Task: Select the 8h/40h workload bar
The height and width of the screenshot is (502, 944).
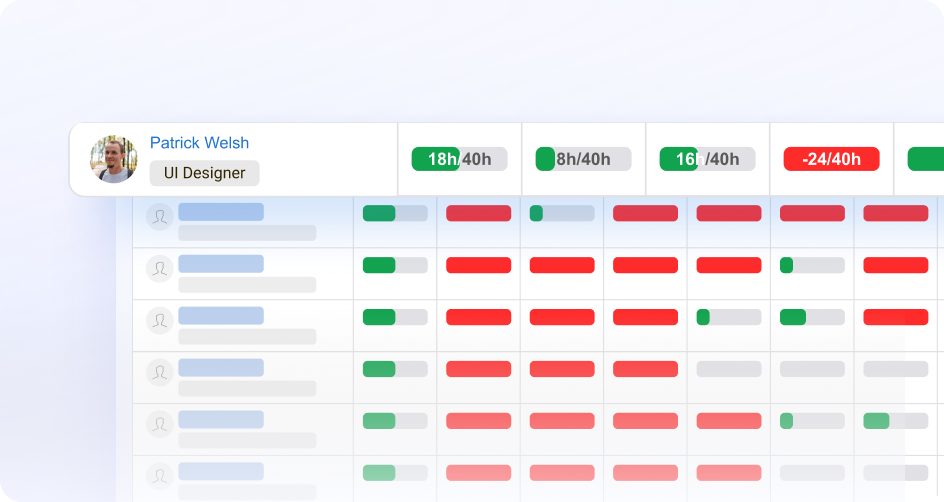Action: (583, 159)
